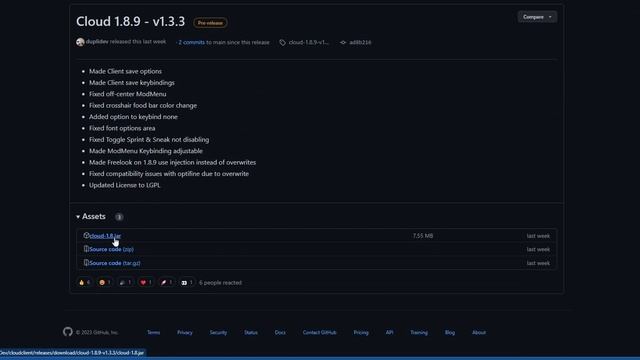This screenshot has width=640, height=360.
Task: Click "Updated License to LGPL" note
Action: click(124, 185)
